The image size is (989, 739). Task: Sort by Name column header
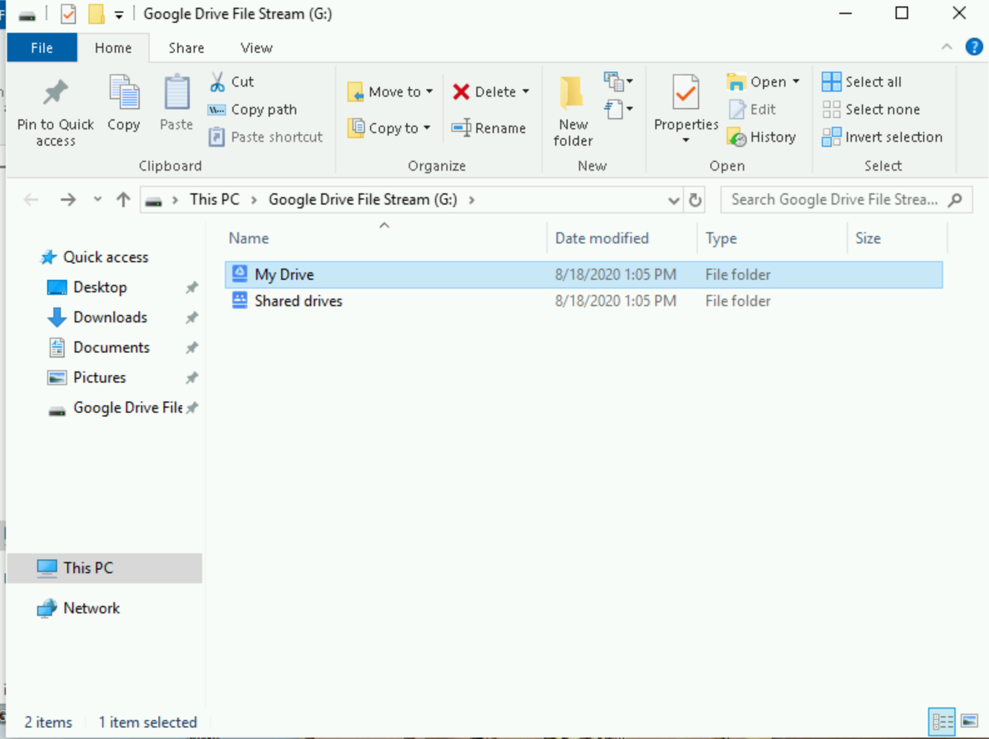click(249, 238)
